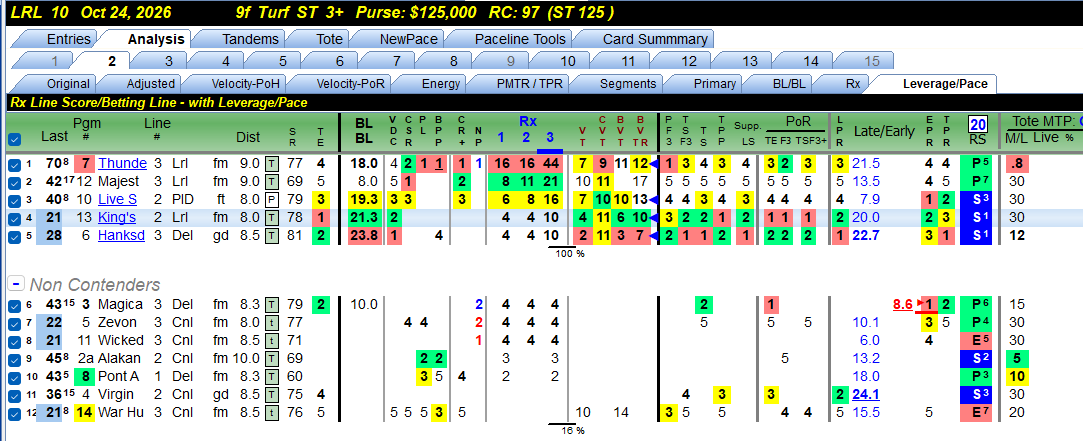Select race tab 3
Image resolution: width=1083 pixels, height=441 pixels.
(168, 61)
